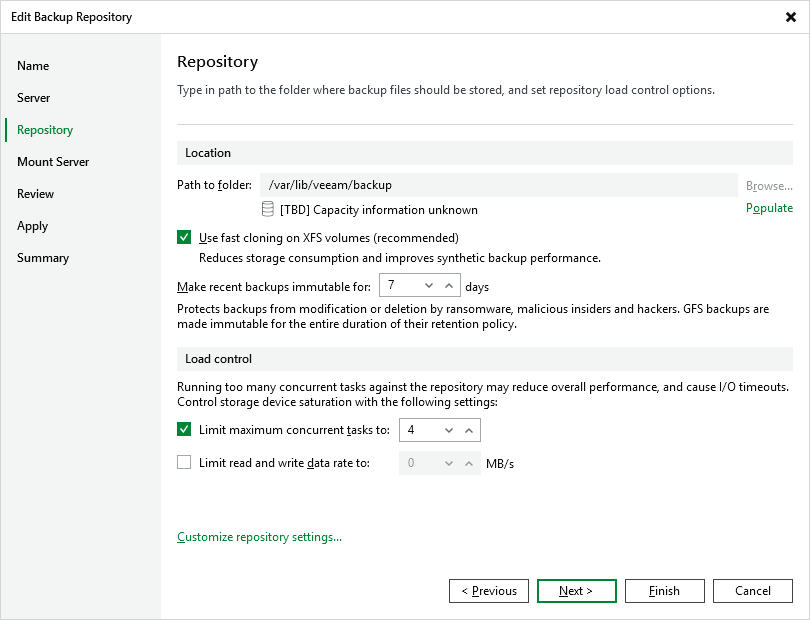Click Finish to apply changes
Screen dimensions: 810x620
664,590
